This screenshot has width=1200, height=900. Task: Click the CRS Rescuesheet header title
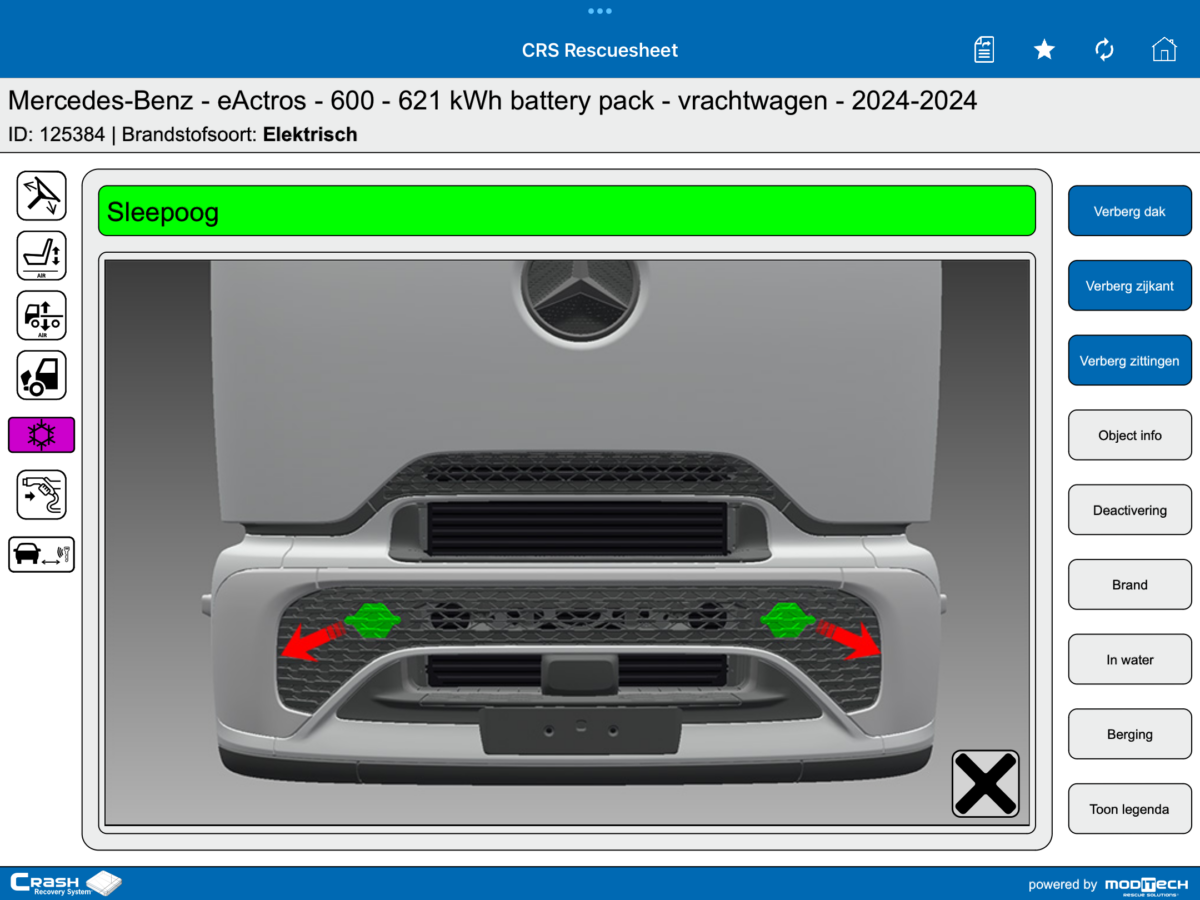[600, 50]
